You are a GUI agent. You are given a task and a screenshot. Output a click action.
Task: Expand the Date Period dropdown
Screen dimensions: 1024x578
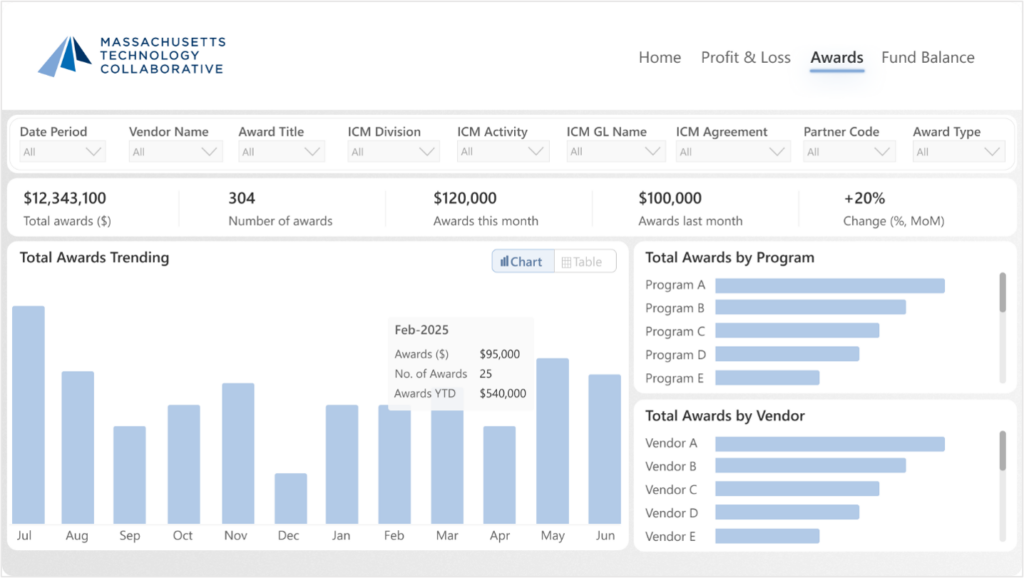(62, 152)
